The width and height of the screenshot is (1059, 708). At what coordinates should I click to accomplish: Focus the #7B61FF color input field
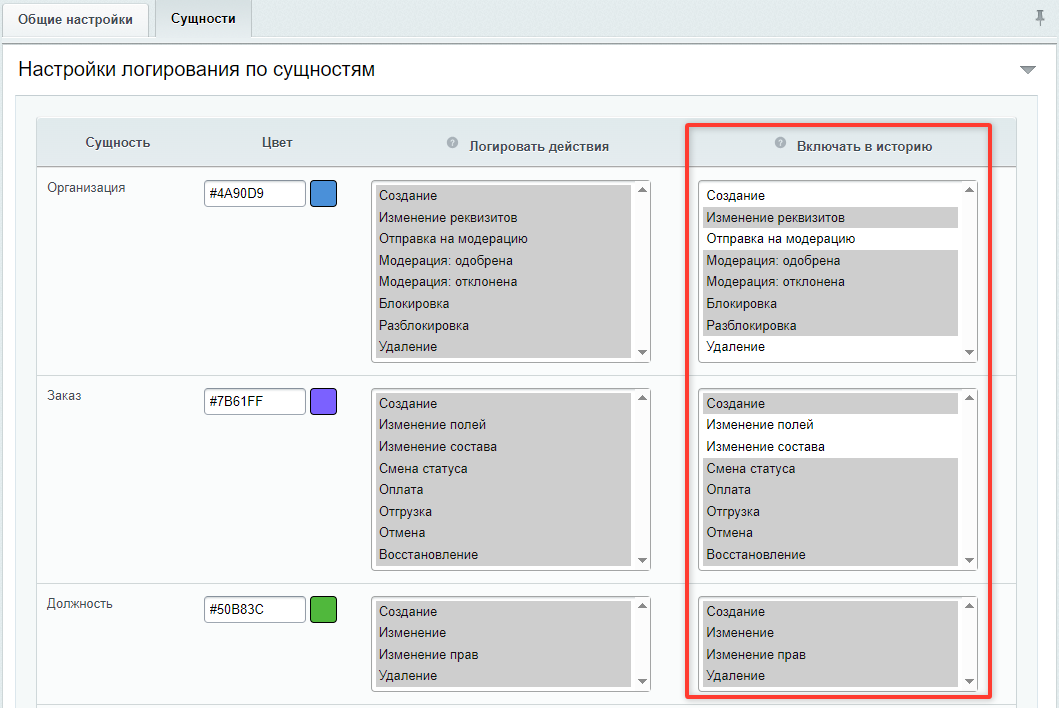coord(255,402)
